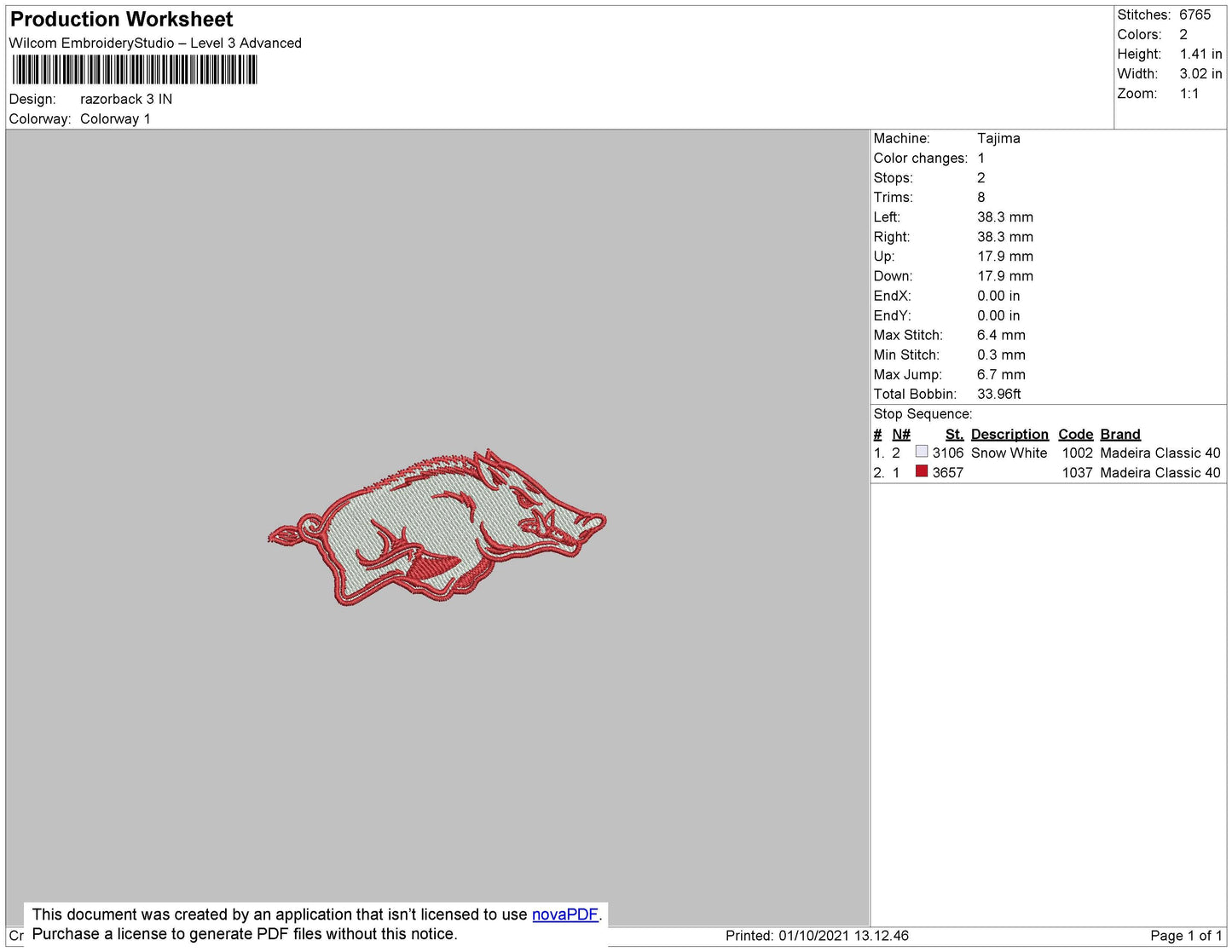Select the Trims value 8
Image resolution: width=1232 pixels, height=952 pixels.
pyautogui.click(x=981, y=198)
